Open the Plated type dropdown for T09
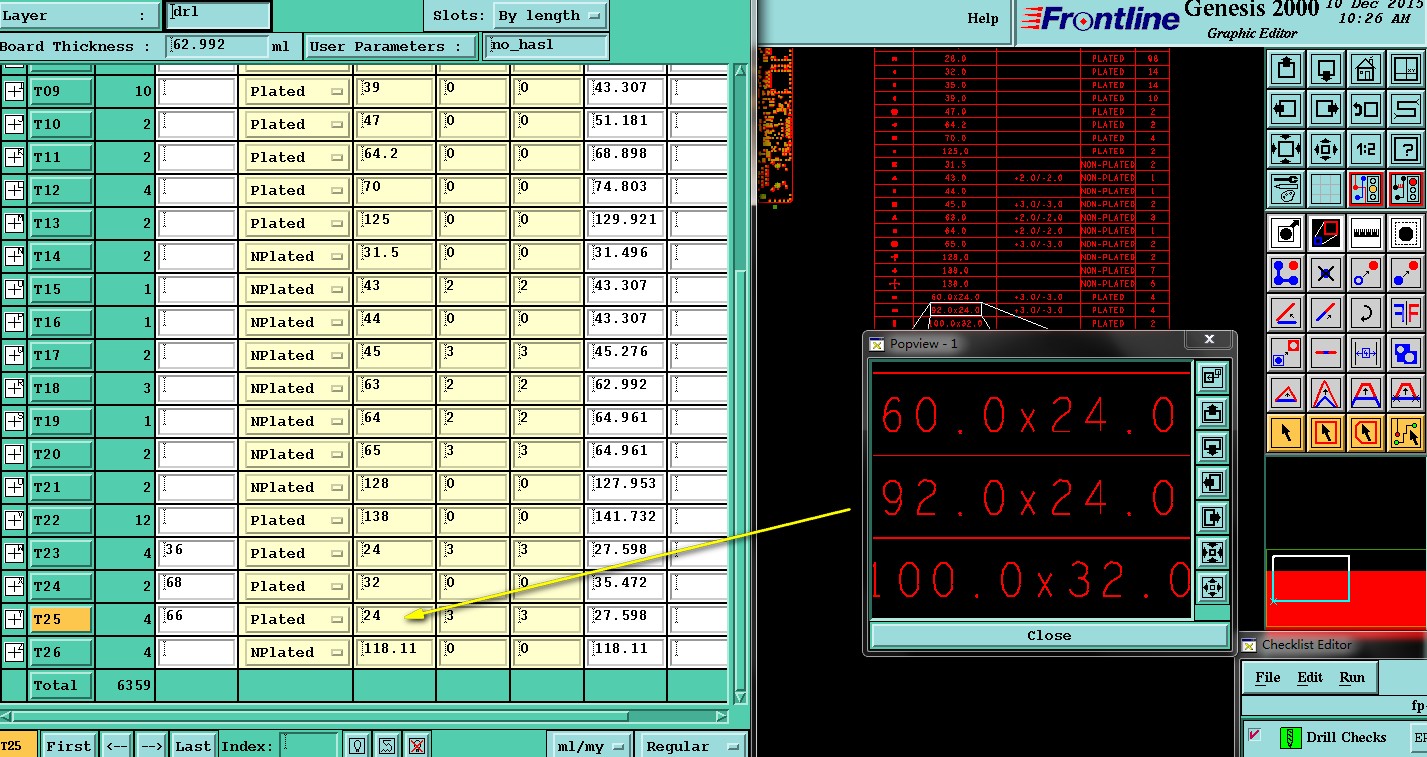The image size is (1427, 757). pos(297,91)
